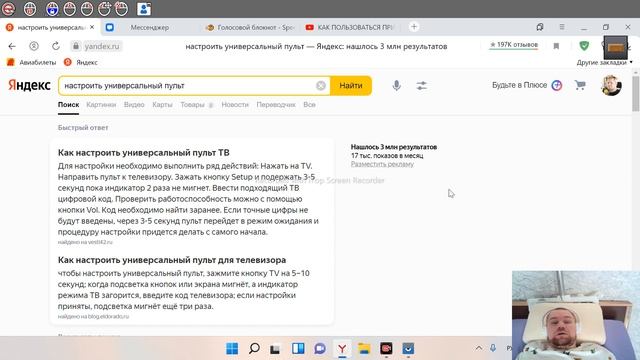Select the Переводчик search category

click(276, 104)
